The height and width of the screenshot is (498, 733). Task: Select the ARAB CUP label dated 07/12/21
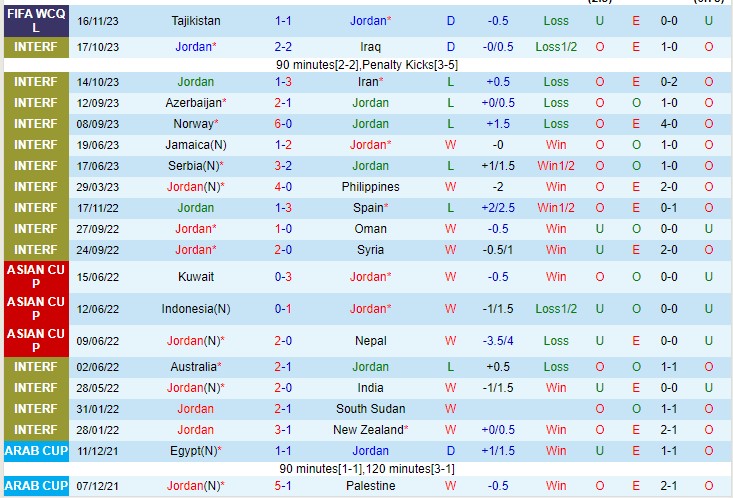click(36, 486)
